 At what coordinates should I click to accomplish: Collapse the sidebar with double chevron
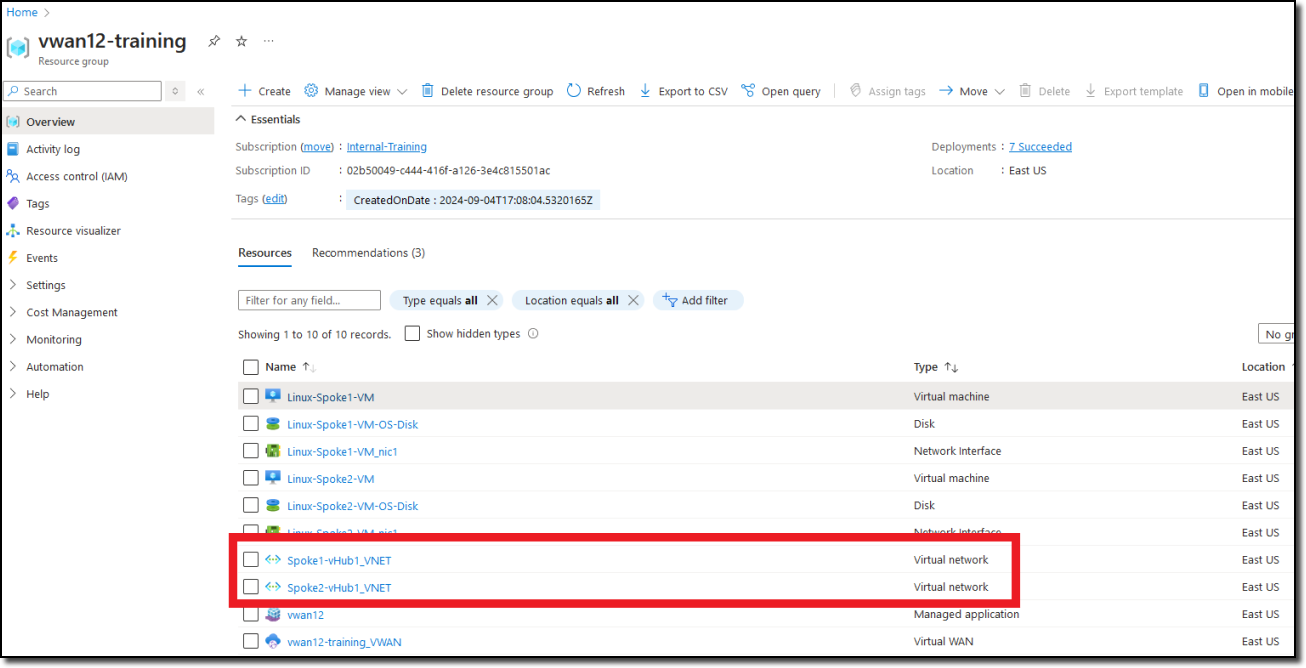(x=200, y=91)
